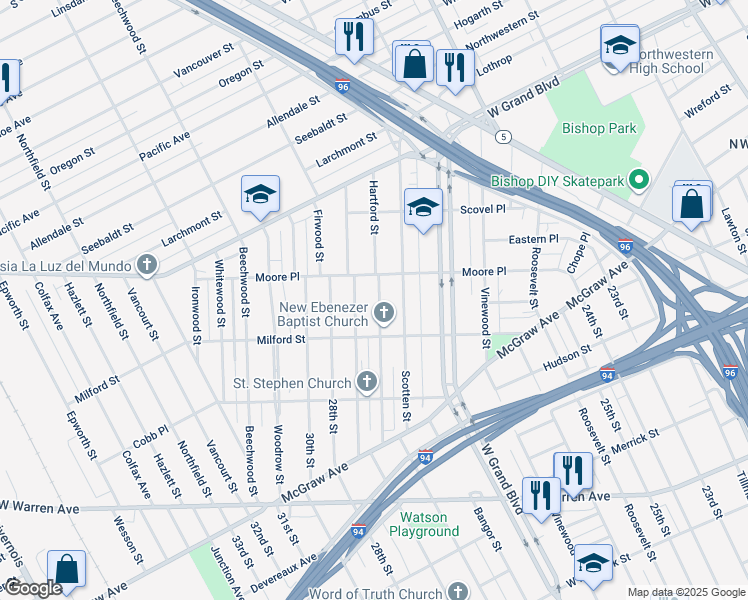Click the Hartford St label
748x600 pixels.
click(x=374, y=207)
